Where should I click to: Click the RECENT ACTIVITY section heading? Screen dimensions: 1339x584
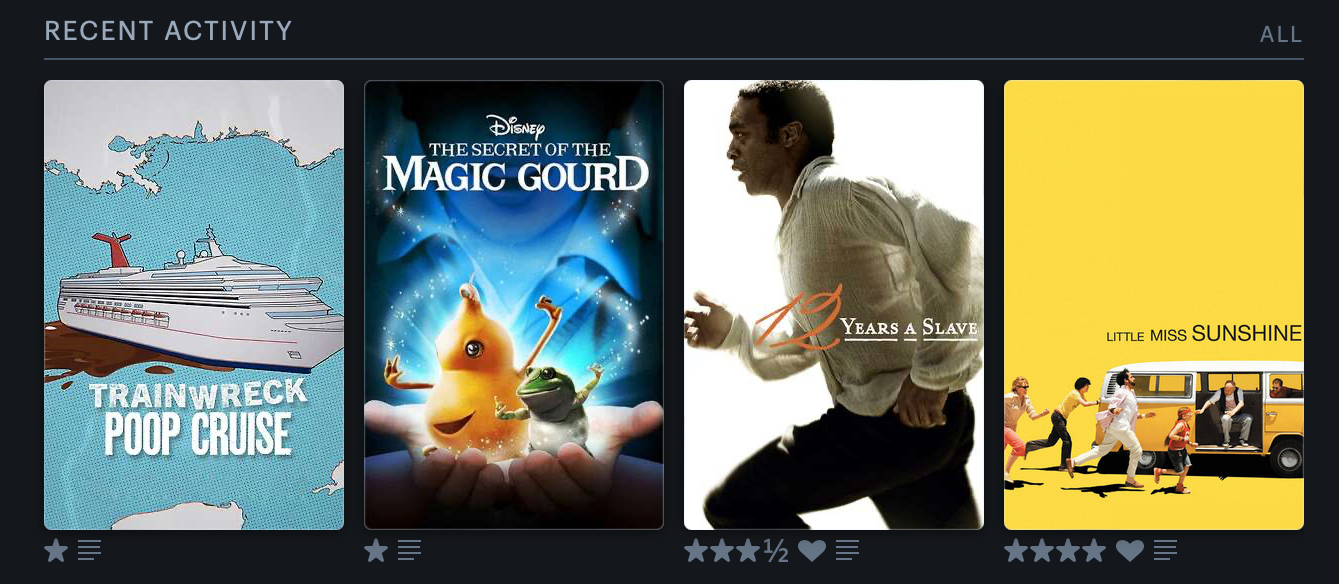click(x=169, y=31)
